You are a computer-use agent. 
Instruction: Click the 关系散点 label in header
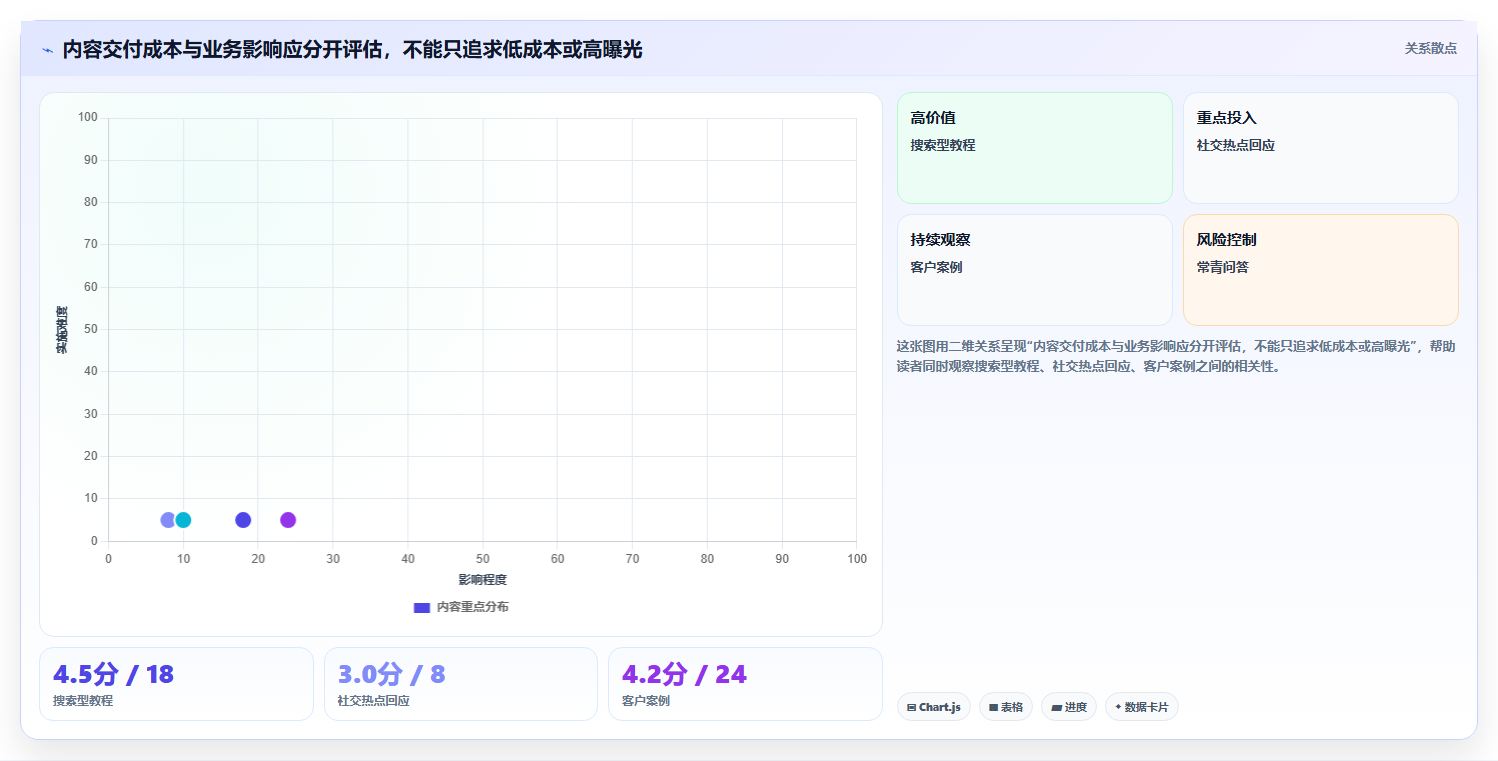click(1431, 48)
